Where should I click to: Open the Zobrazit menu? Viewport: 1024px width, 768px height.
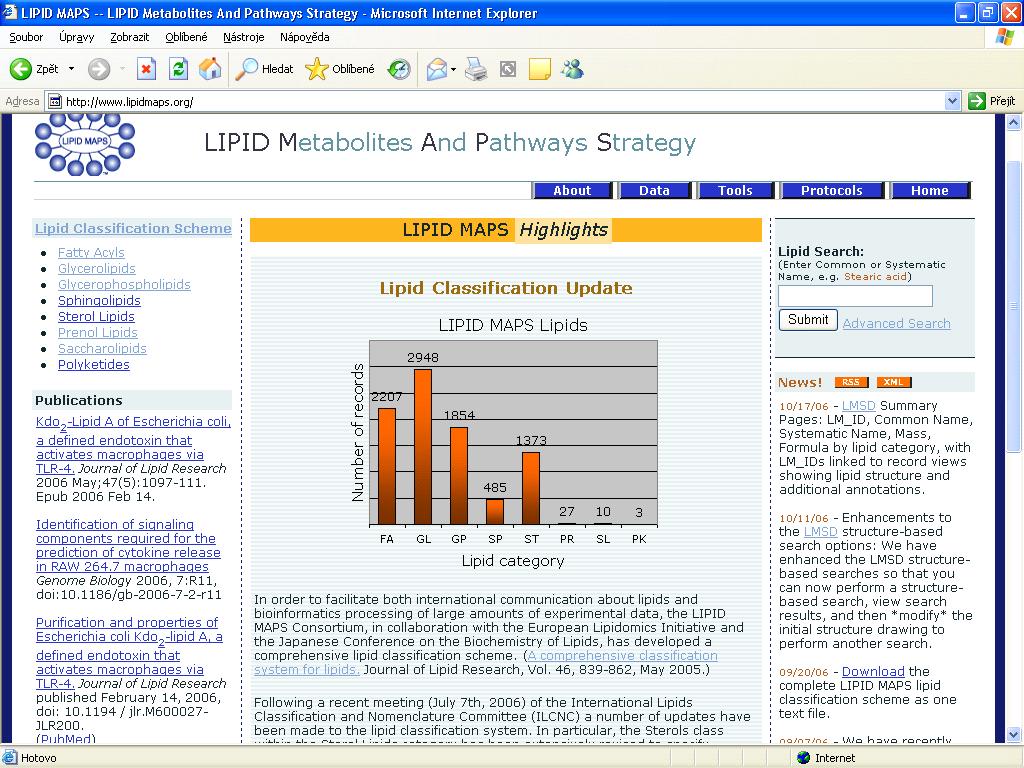pos(129,37)
